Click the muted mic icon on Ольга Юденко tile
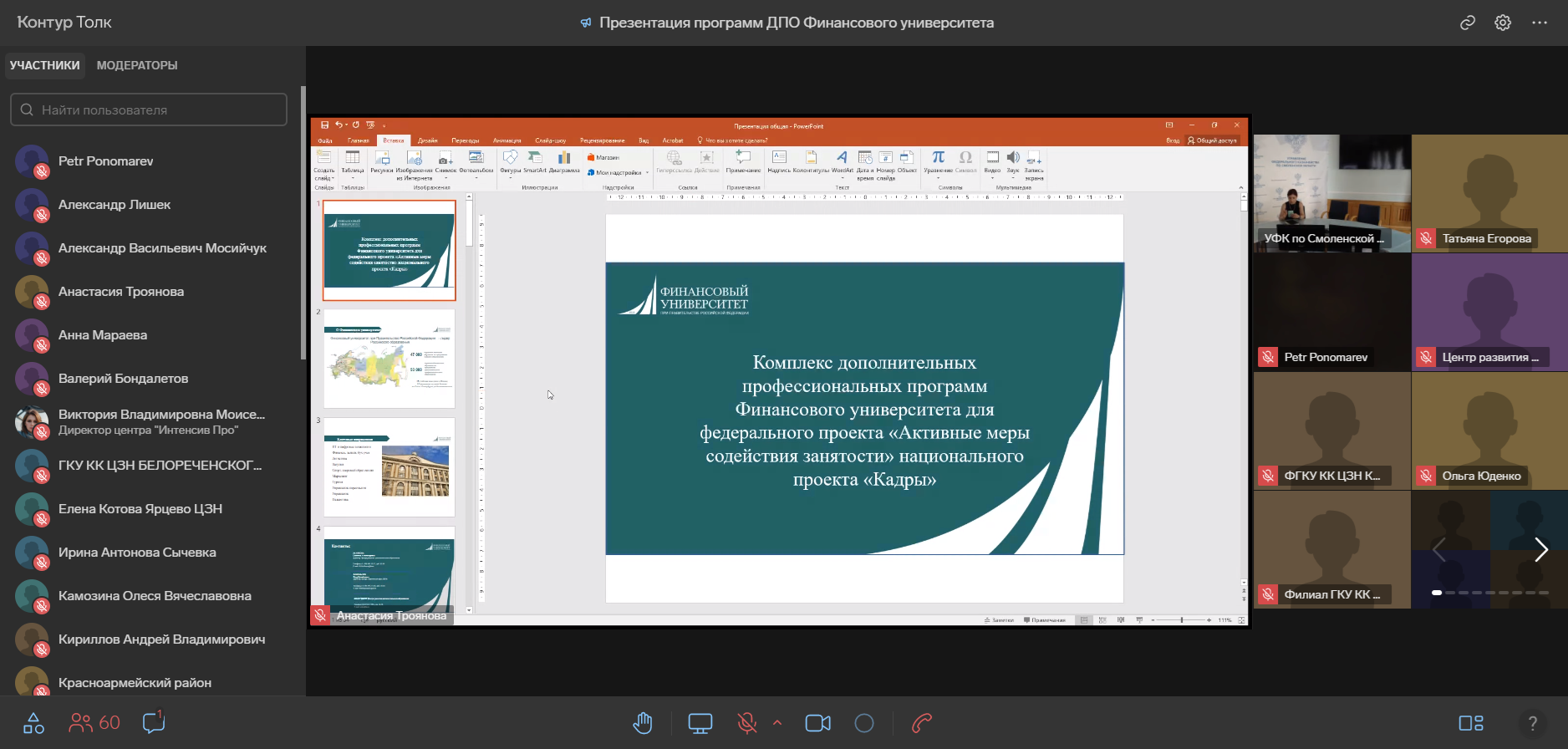Viewport: 1568px width, 749px height. pyautogui.click(x=1426, y=476)
